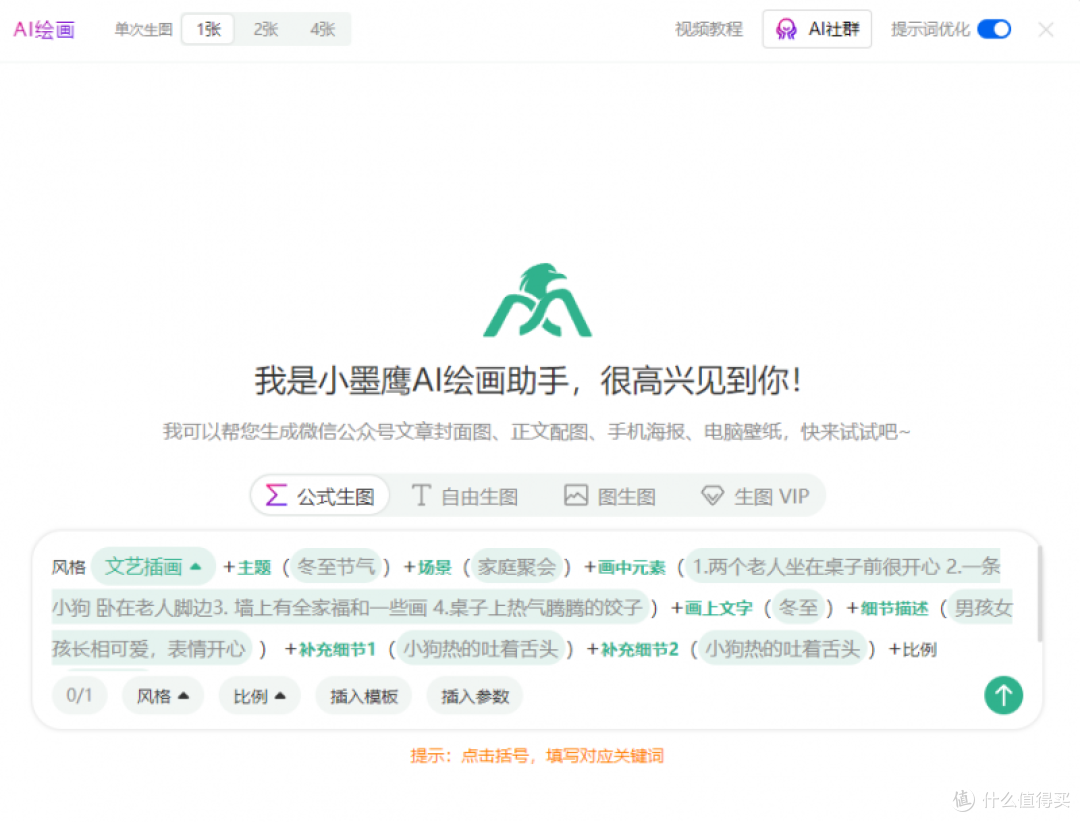Viewport: 1080px width, 822px height.
Task: Edit the 冬至节气 theme field
Action: click(336, 566)
